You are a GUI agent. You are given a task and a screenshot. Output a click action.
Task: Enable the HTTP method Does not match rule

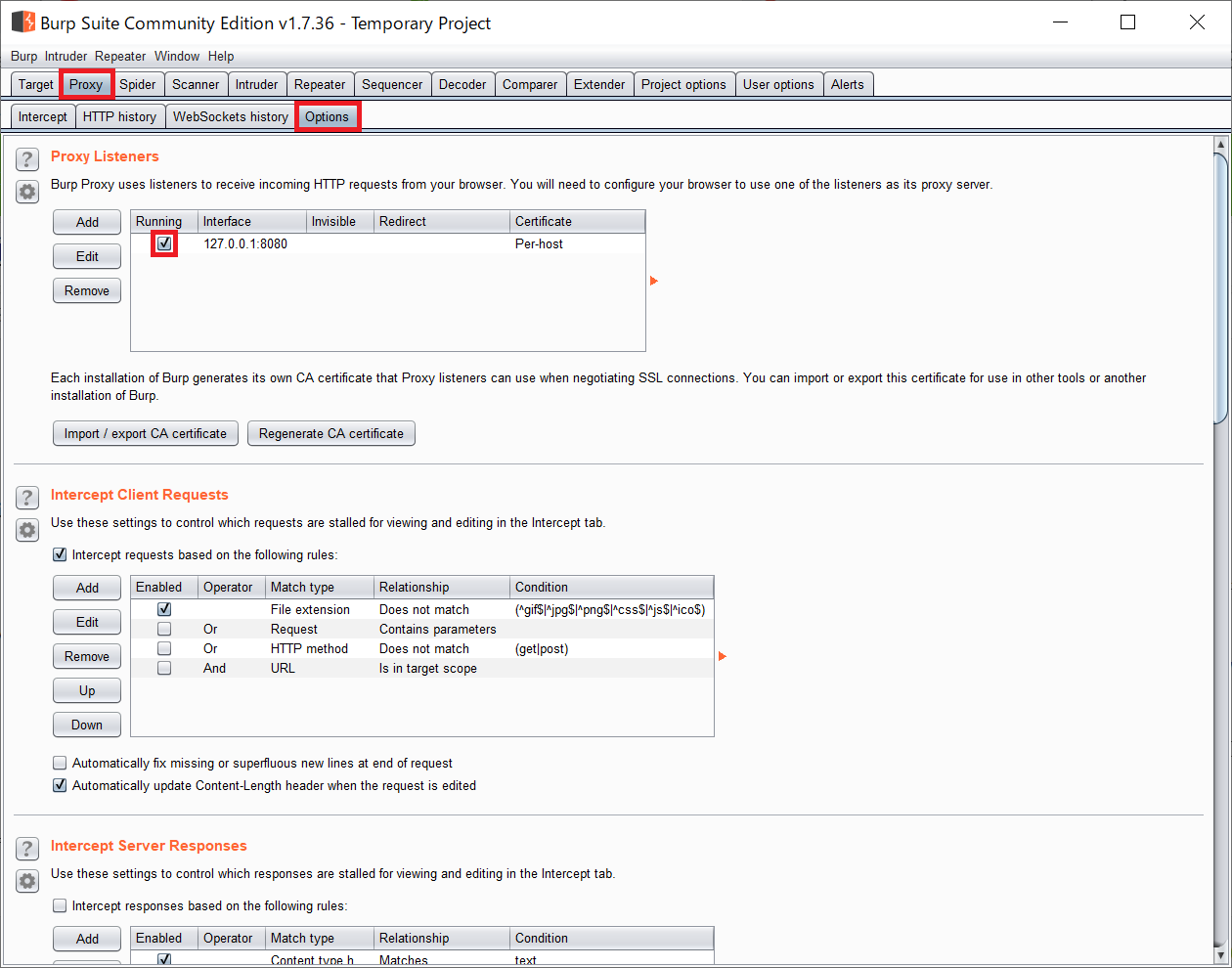click(x=163, y=647)
